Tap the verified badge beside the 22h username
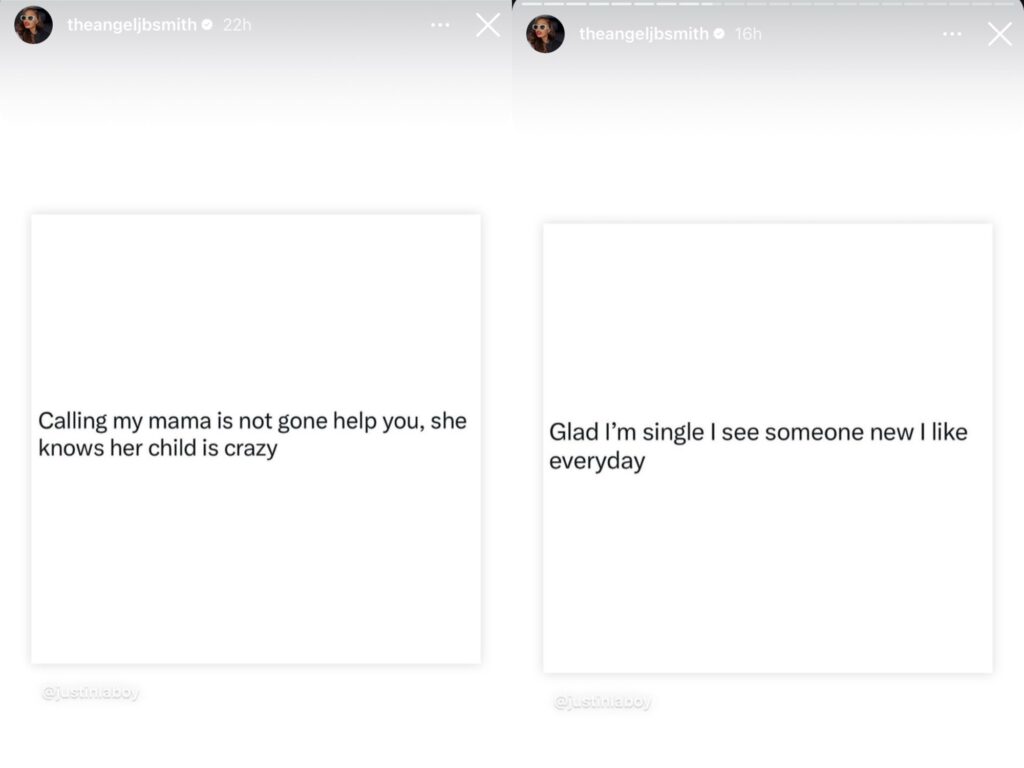The height and width of the screenshot is (768, 1024). [x=207, y=25]
